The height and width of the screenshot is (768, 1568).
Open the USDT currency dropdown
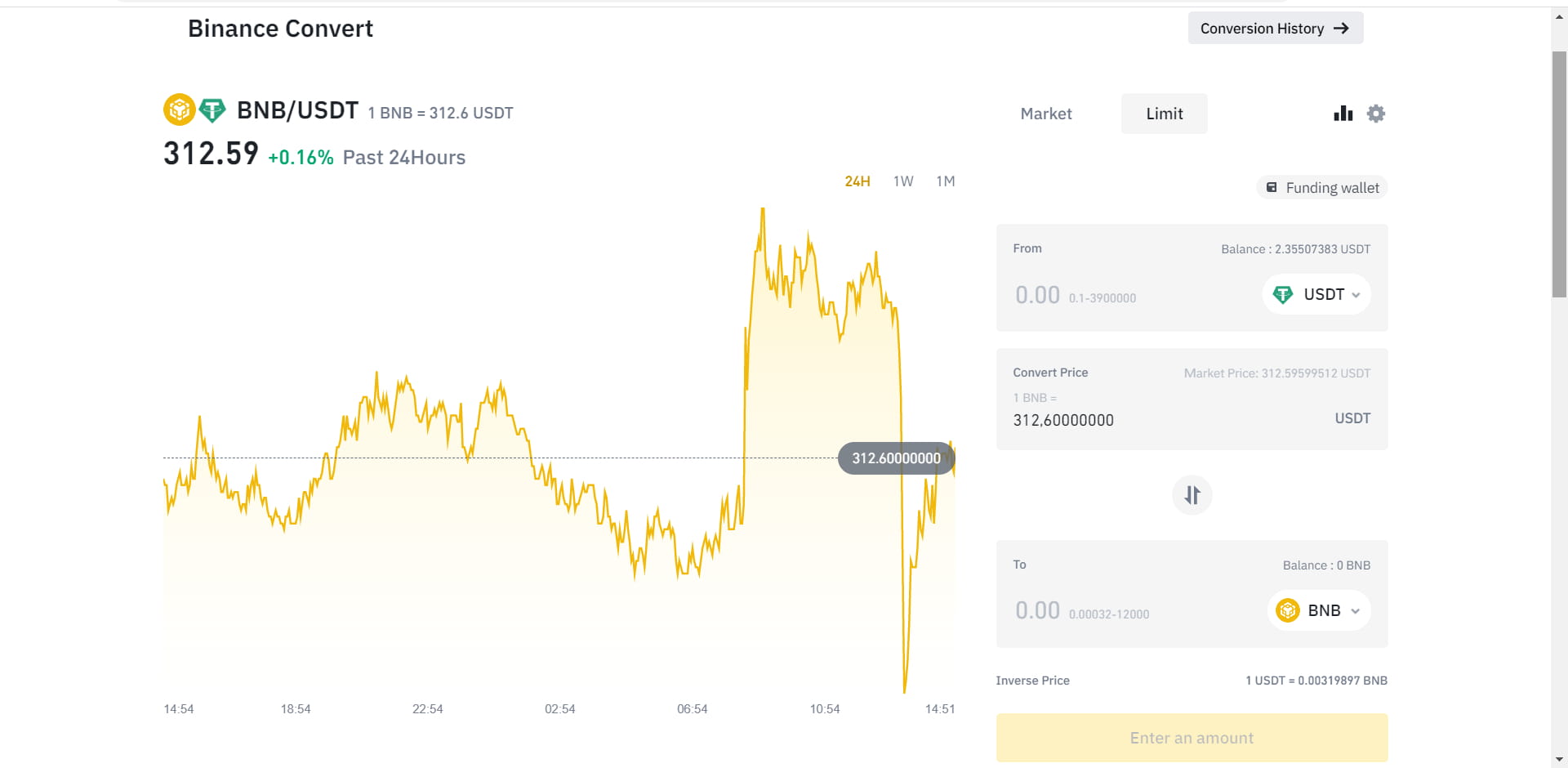pos(1316,295)
